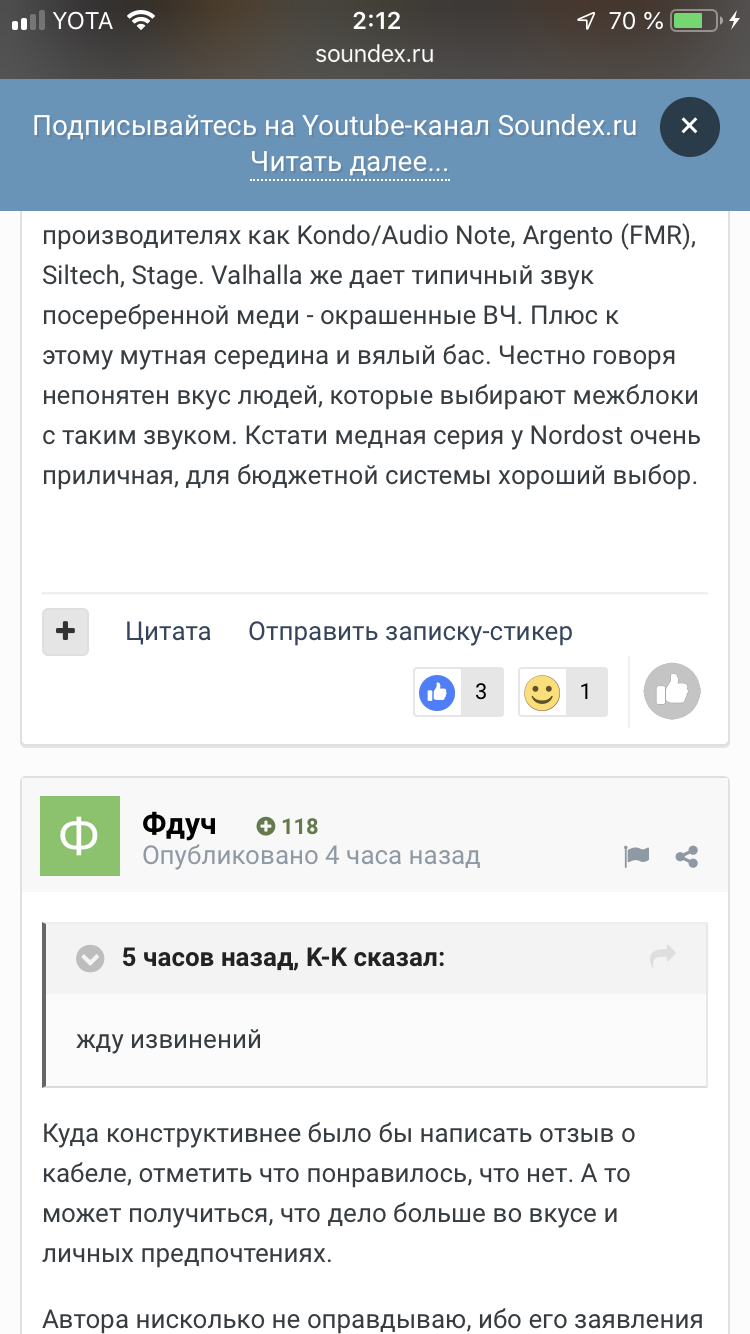Click the thumbs-up reaction count 3
Image resolution: width=750 pixels, height=1334 pixels.
coord(481,692)
